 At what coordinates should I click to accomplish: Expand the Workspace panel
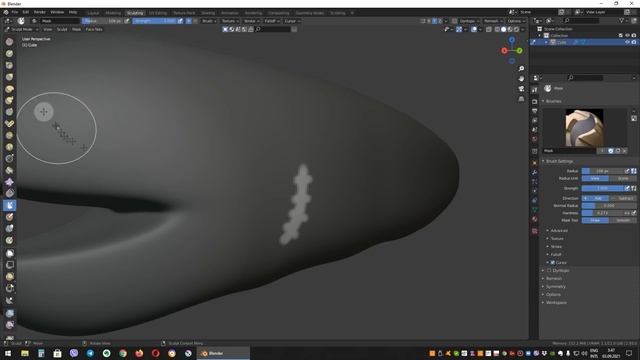(556, 302)
